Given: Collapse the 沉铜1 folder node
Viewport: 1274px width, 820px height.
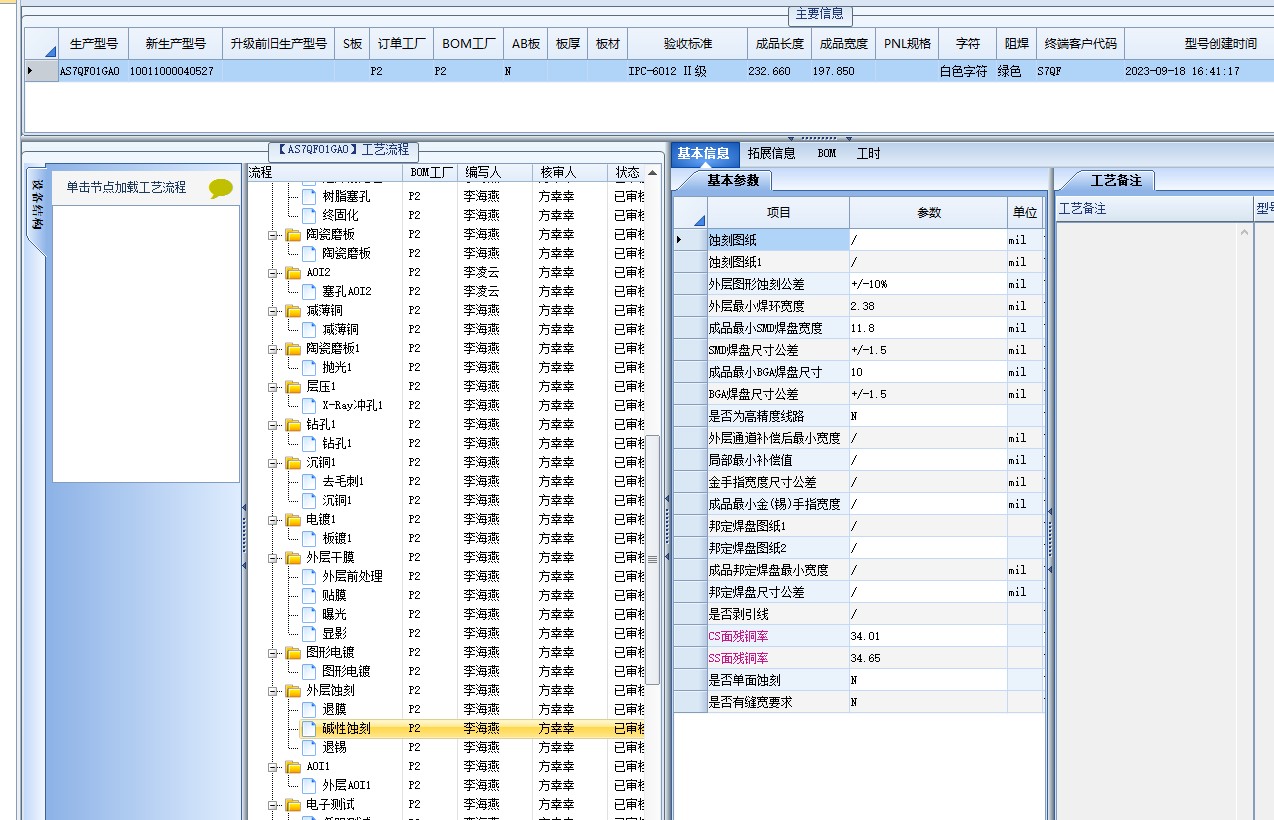Looking at the screenshot, I should pyautogui.click(x=274, y=462).
